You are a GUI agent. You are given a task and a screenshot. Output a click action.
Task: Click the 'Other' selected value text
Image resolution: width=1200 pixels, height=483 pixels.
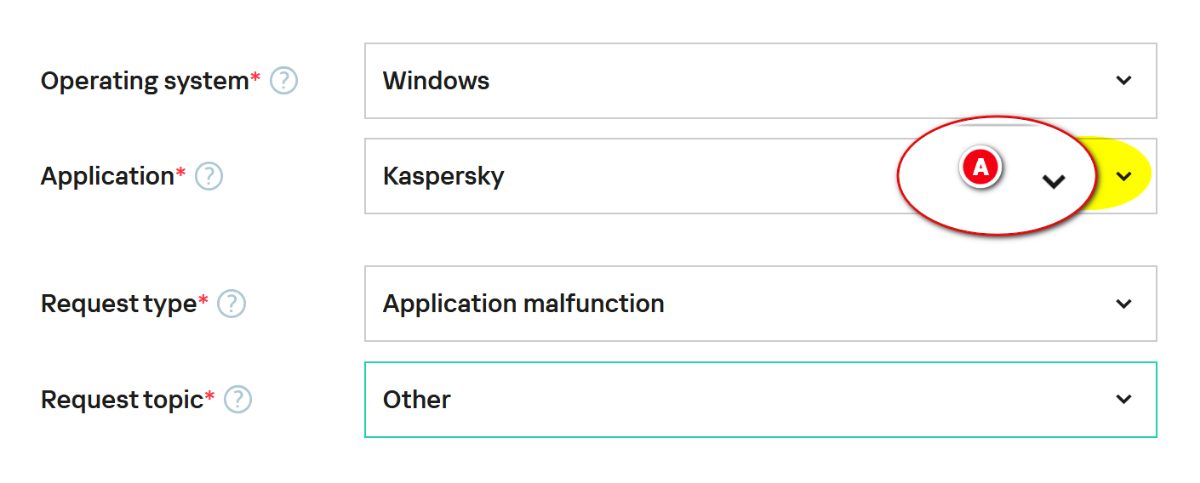pos(417,399)
